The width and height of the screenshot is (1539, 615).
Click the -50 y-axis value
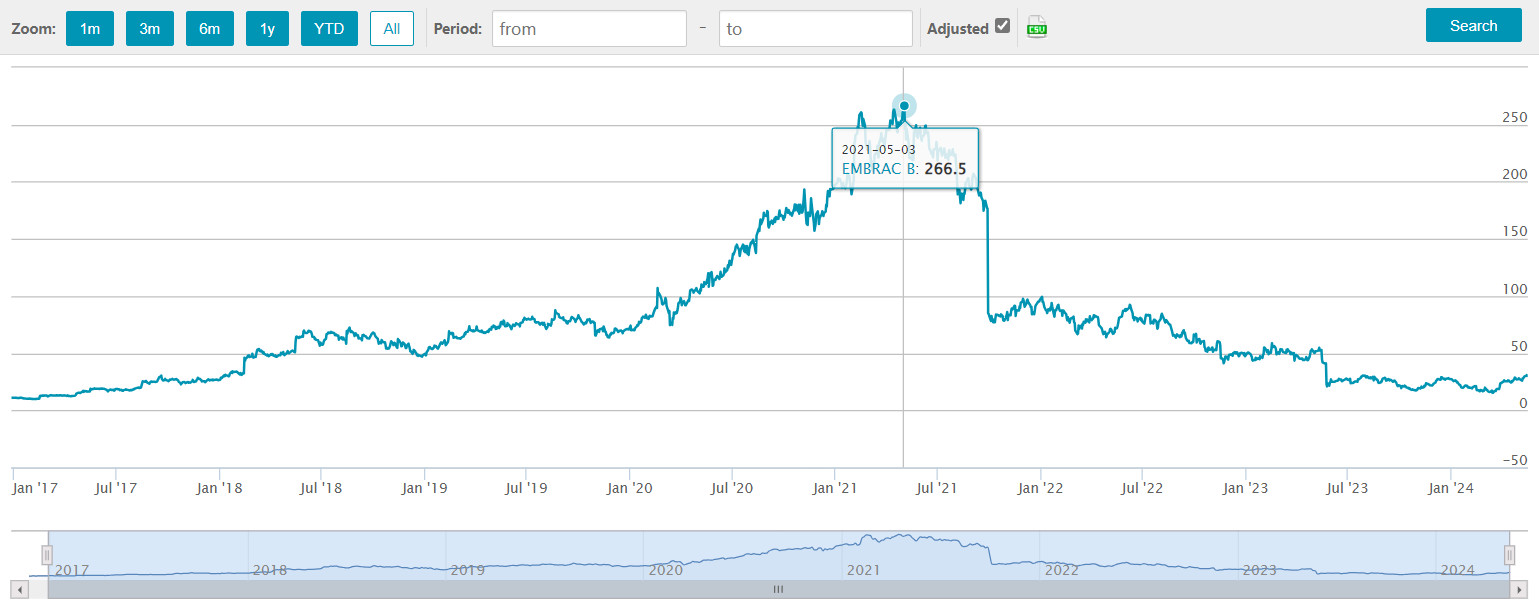(x=1515, y=460)
